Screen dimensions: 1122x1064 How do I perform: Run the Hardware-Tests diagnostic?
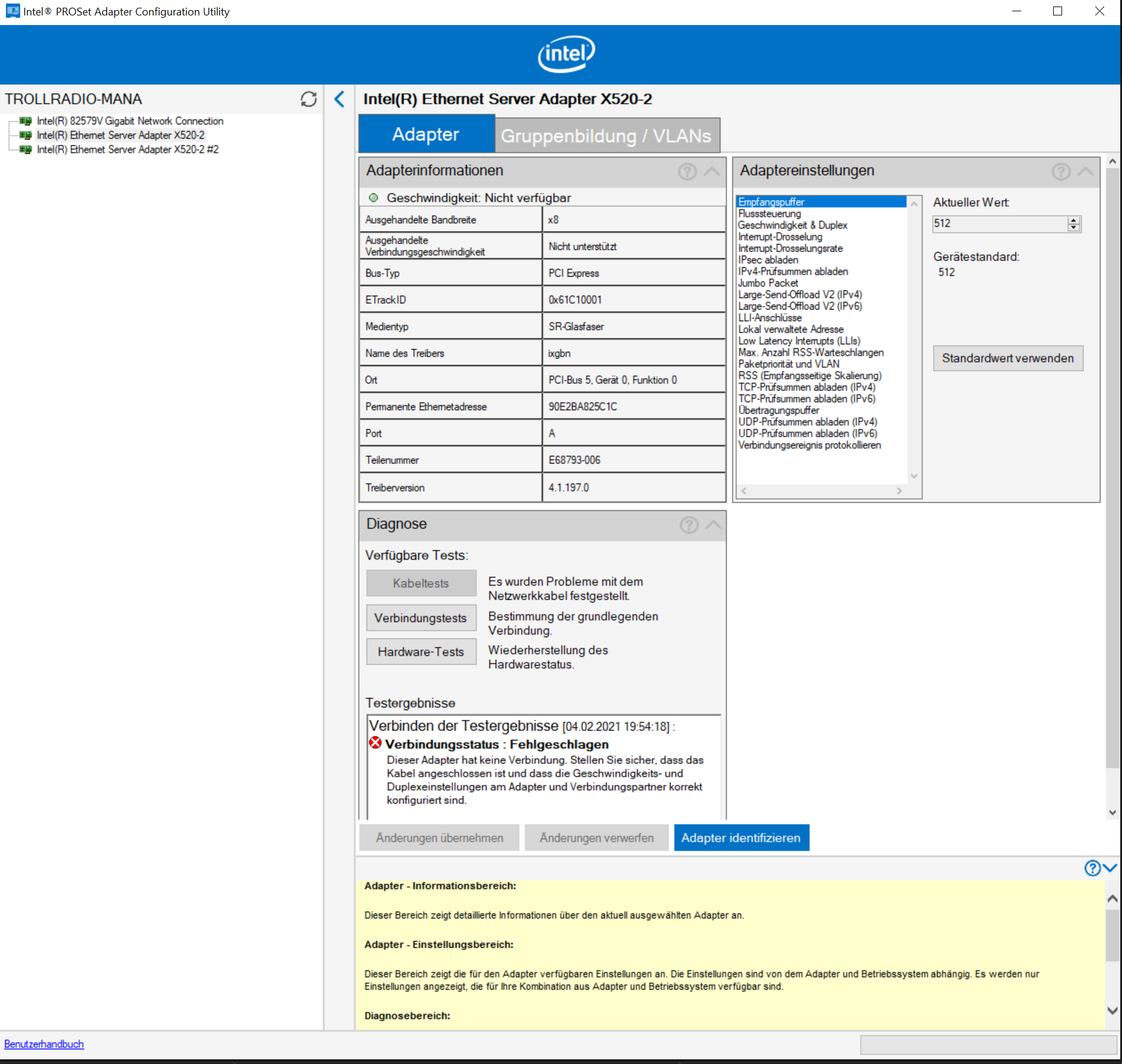pyautogui.click(x=421, y=652)
